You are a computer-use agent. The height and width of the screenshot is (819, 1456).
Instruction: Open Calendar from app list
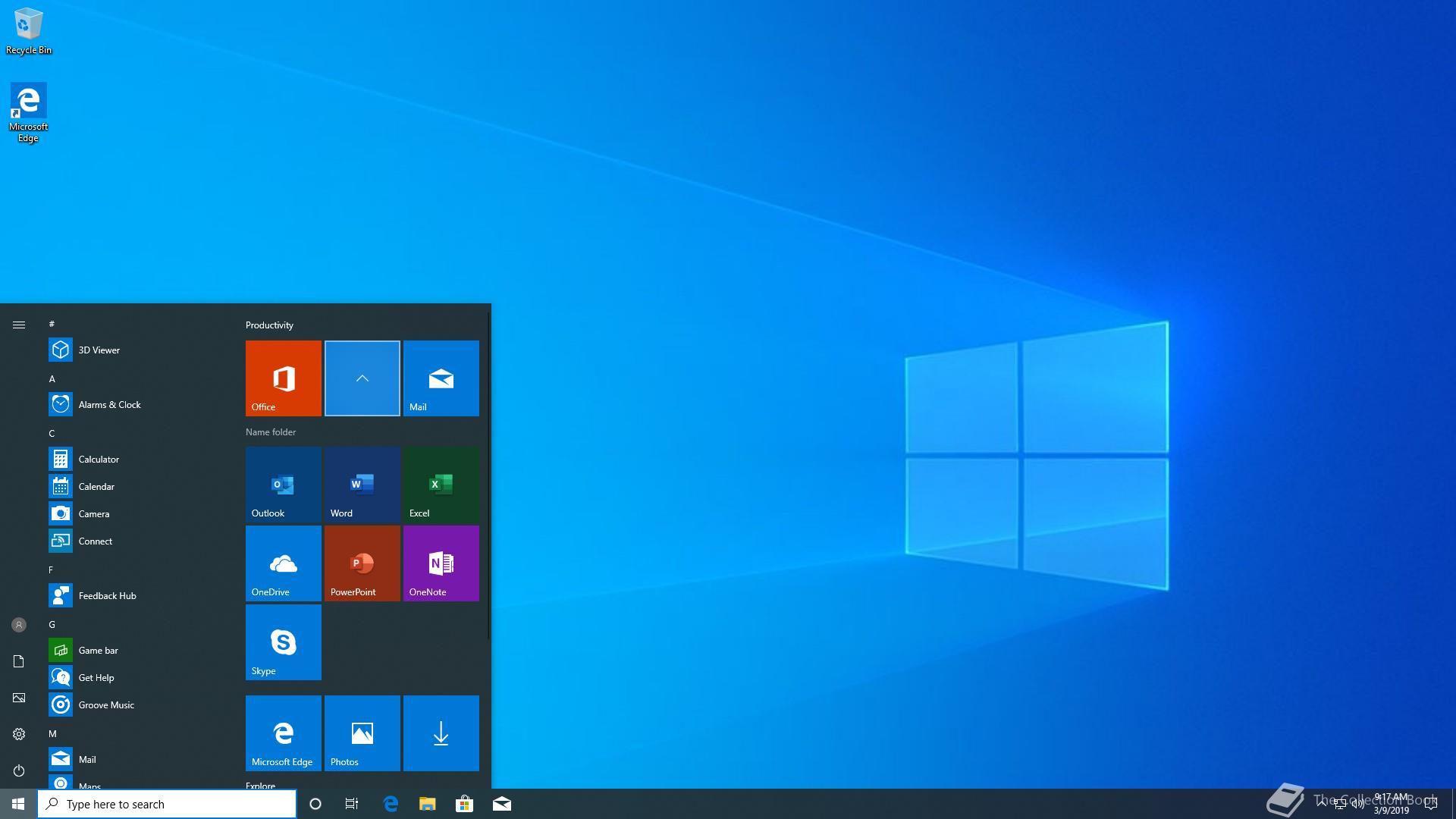tap(138, 486)
